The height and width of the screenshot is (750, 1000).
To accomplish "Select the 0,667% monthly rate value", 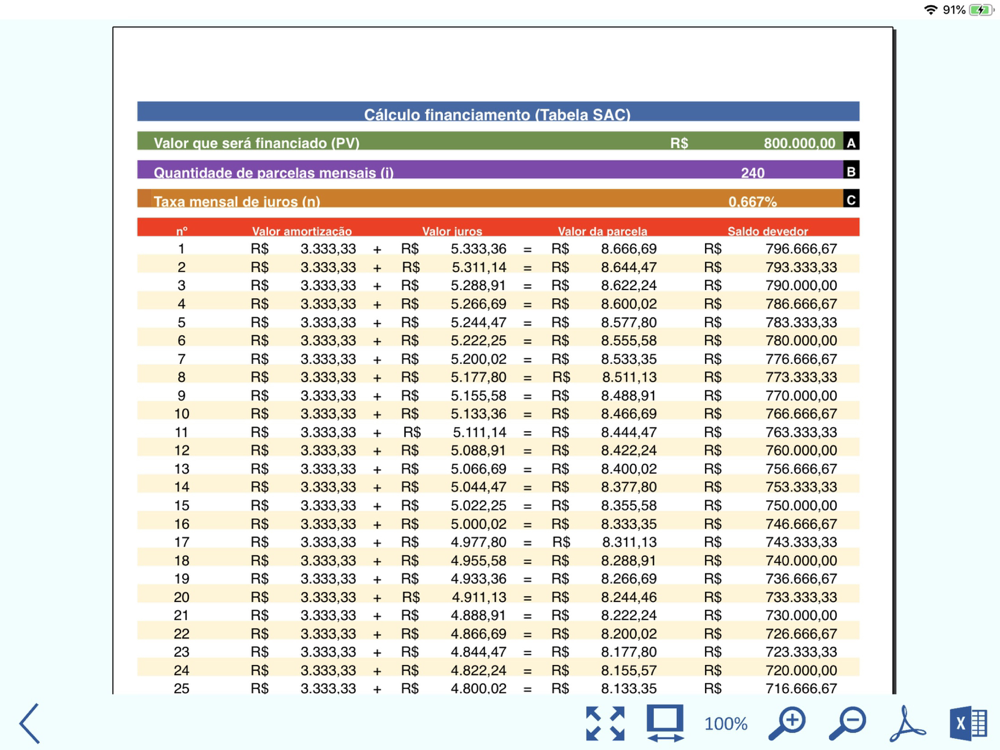I will (x=753, y=202).
